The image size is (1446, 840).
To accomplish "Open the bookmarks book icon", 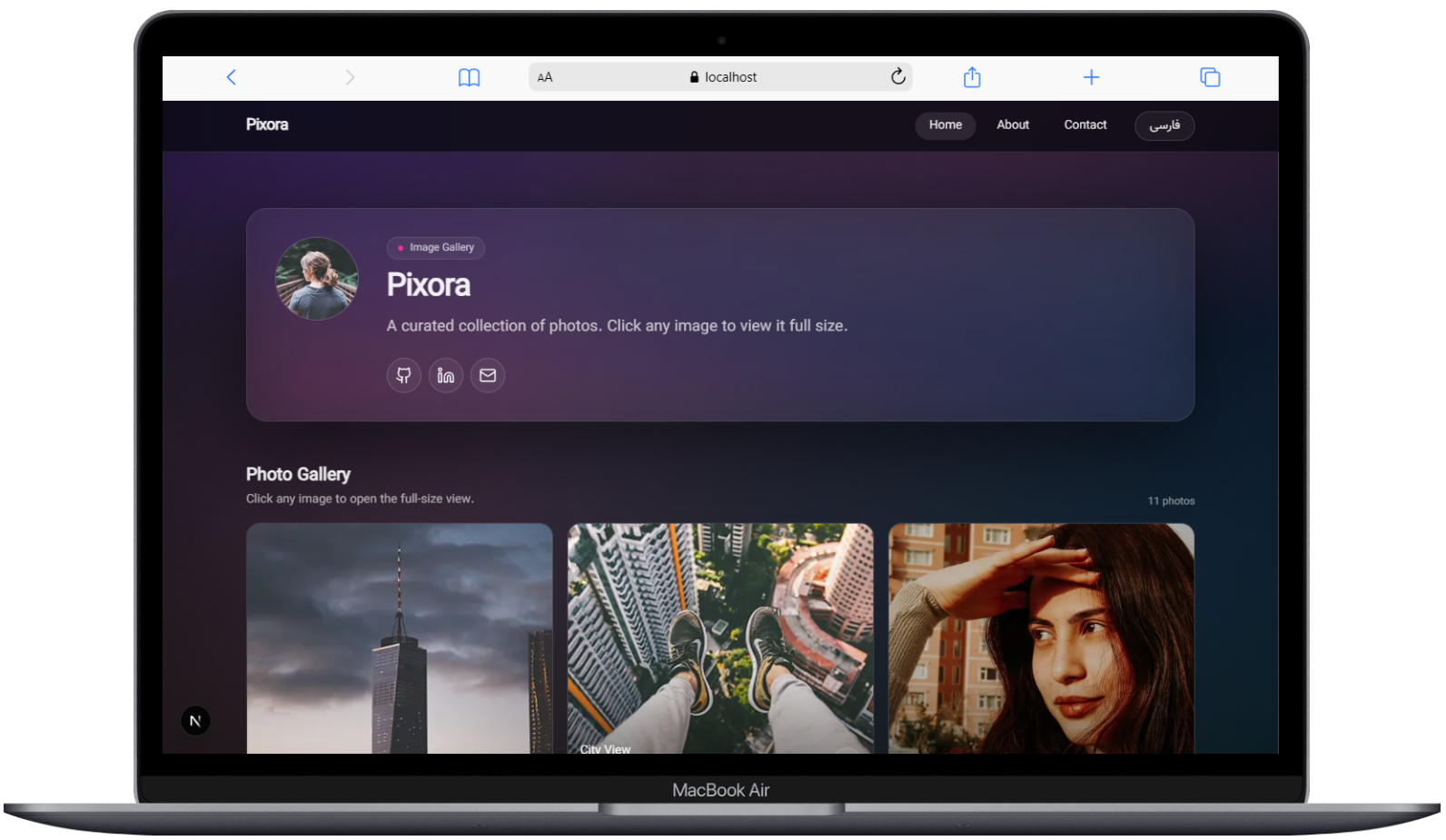I will [469, 77].
